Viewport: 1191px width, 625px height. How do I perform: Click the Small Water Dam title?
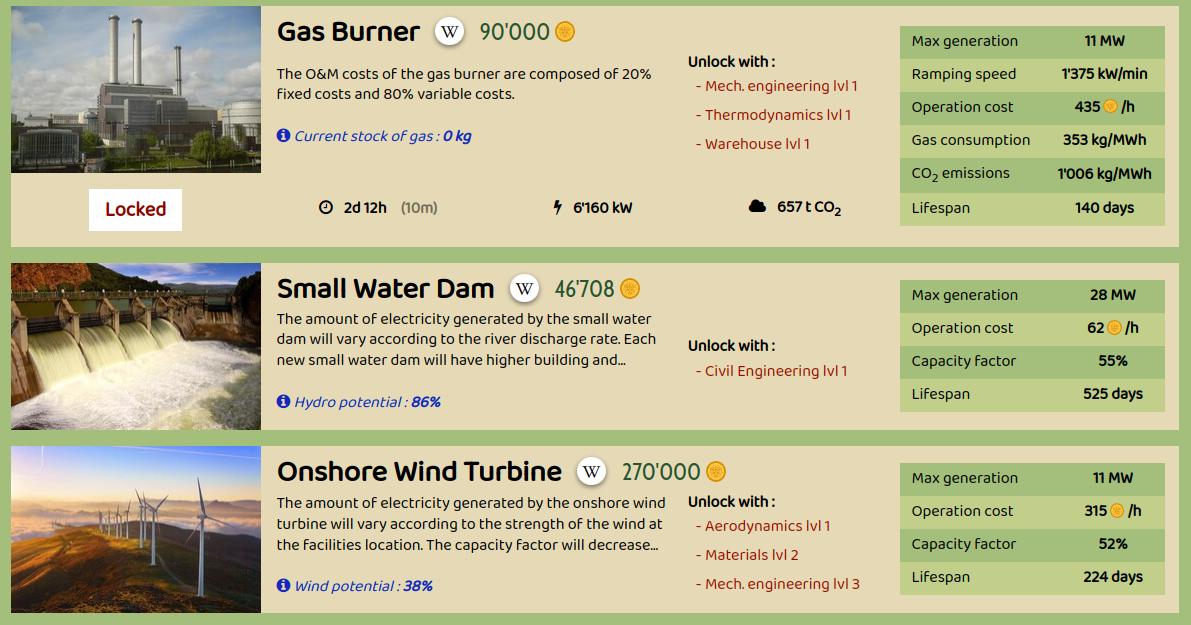385,289
